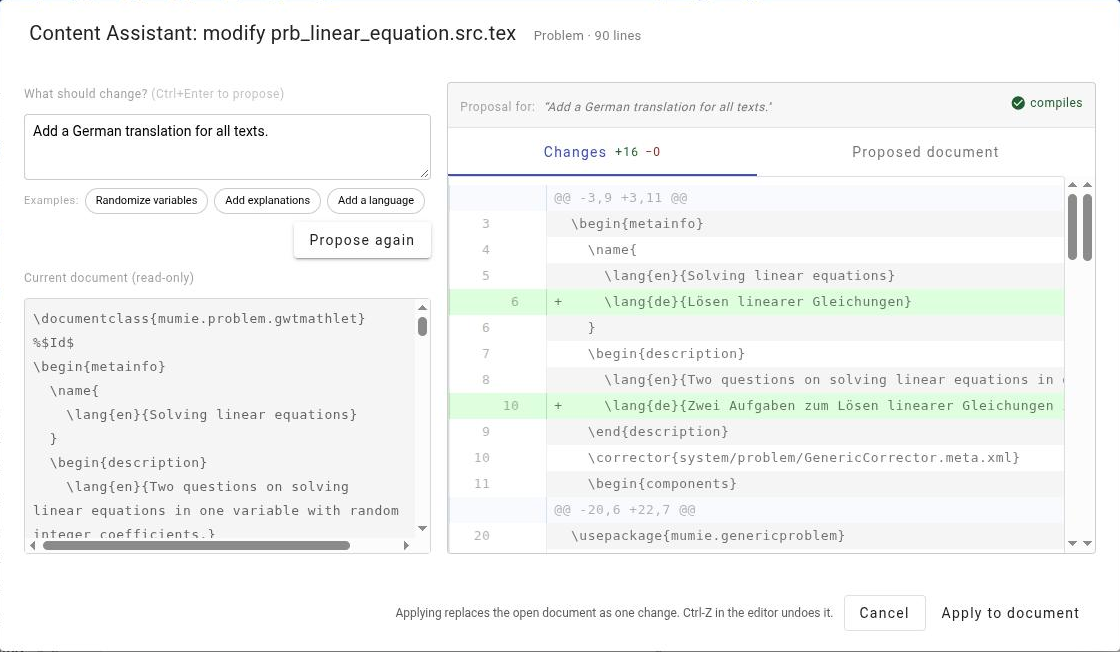This screenshot has width=1120, height=652.
Task: Click the outer proposal vertical scrollbar thumb
Action: (x=1087, y=227)
